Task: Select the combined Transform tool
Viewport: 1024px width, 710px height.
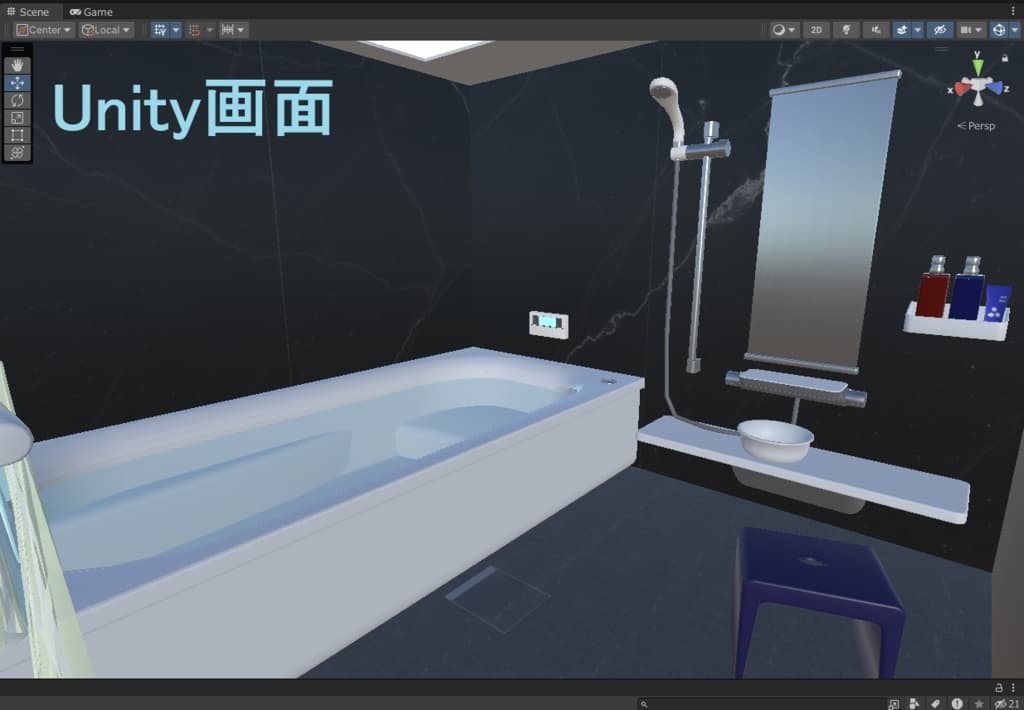Action: [x=17, y=152]
